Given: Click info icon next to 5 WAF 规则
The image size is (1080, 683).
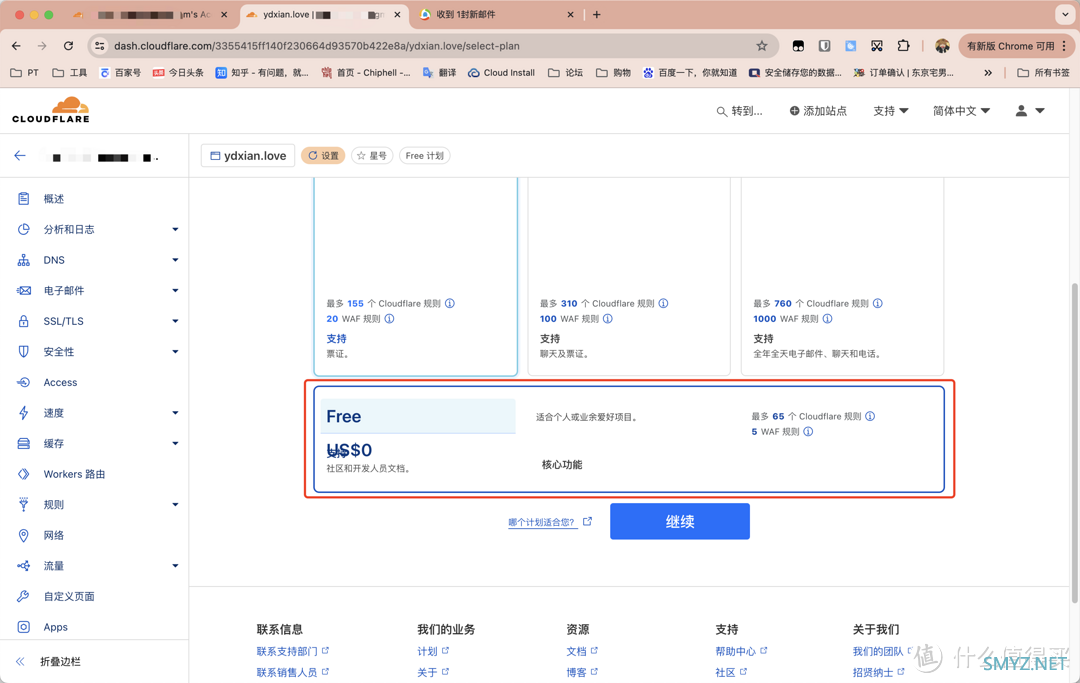Looking at the screenshot, I should pyautogui.click(x=808, y=432).
